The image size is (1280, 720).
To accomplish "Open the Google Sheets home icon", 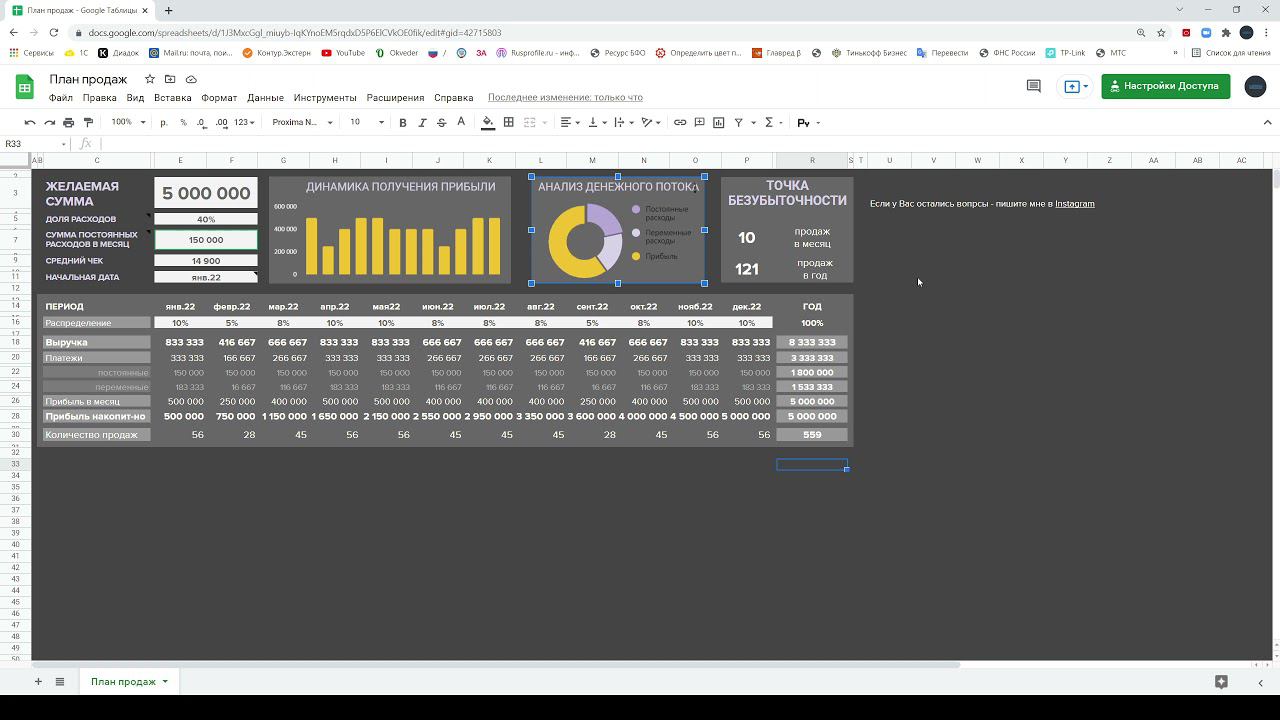I will [x=25, y=87].
